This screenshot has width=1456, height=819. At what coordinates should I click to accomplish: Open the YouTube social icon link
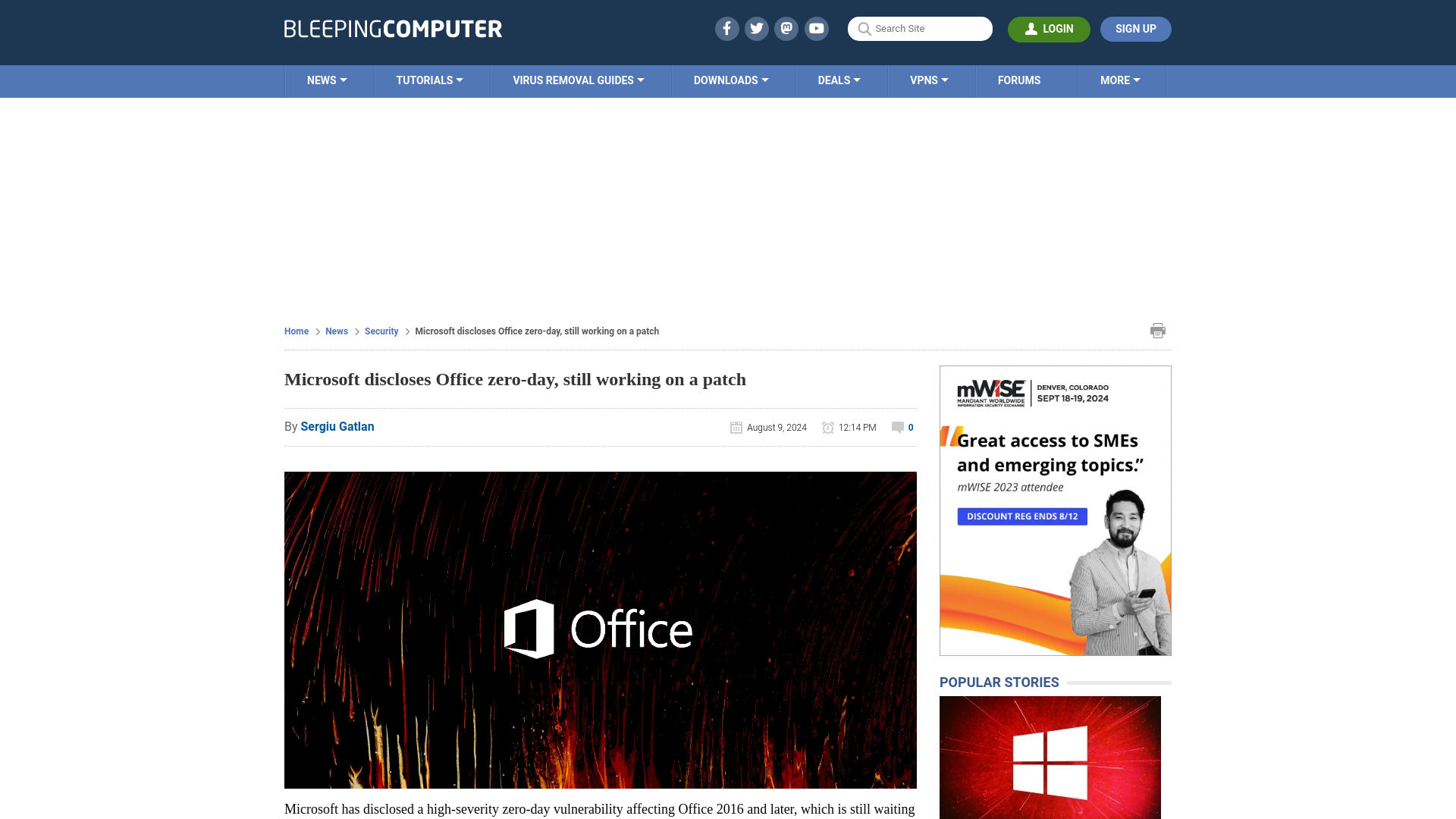tap(817, 28)
